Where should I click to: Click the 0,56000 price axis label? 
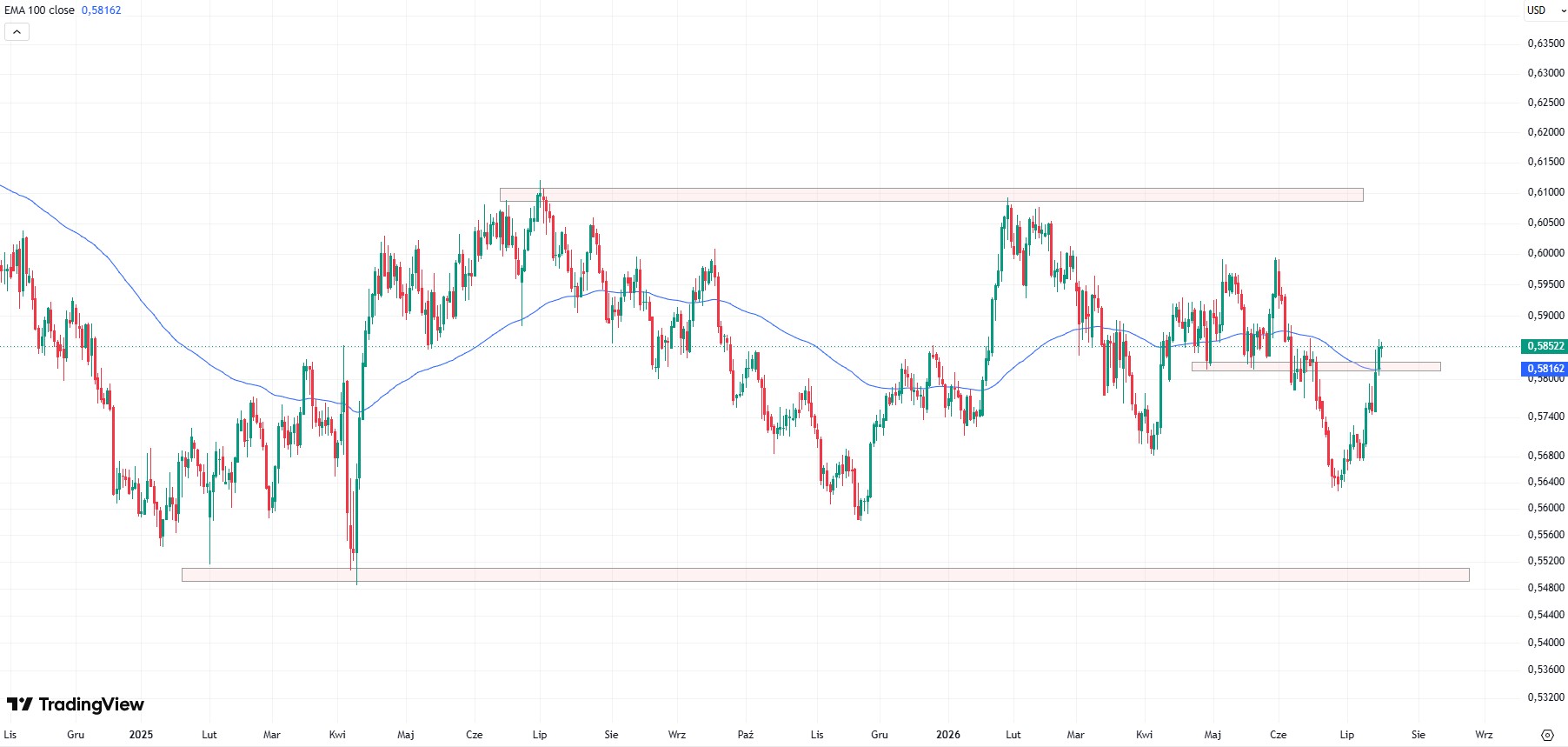1545,508
